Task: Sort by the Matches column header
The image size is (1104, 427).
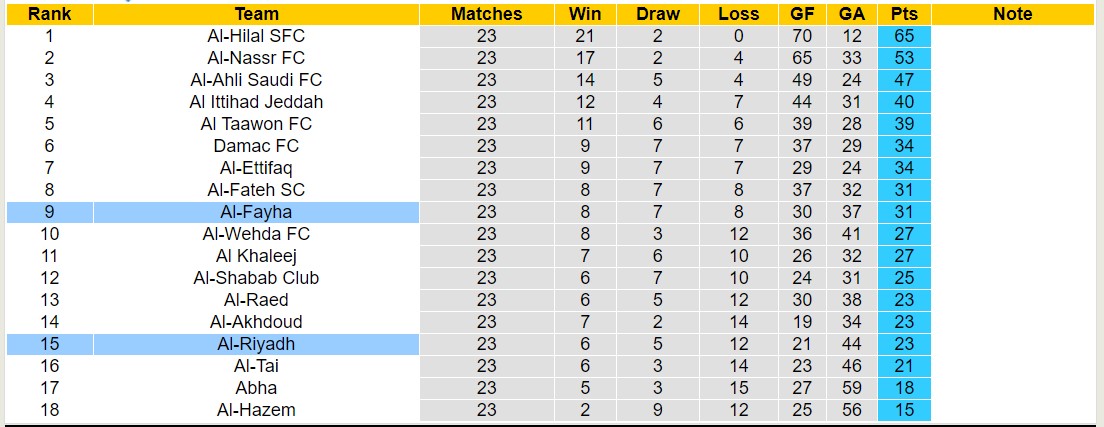Action: [486, 14]
